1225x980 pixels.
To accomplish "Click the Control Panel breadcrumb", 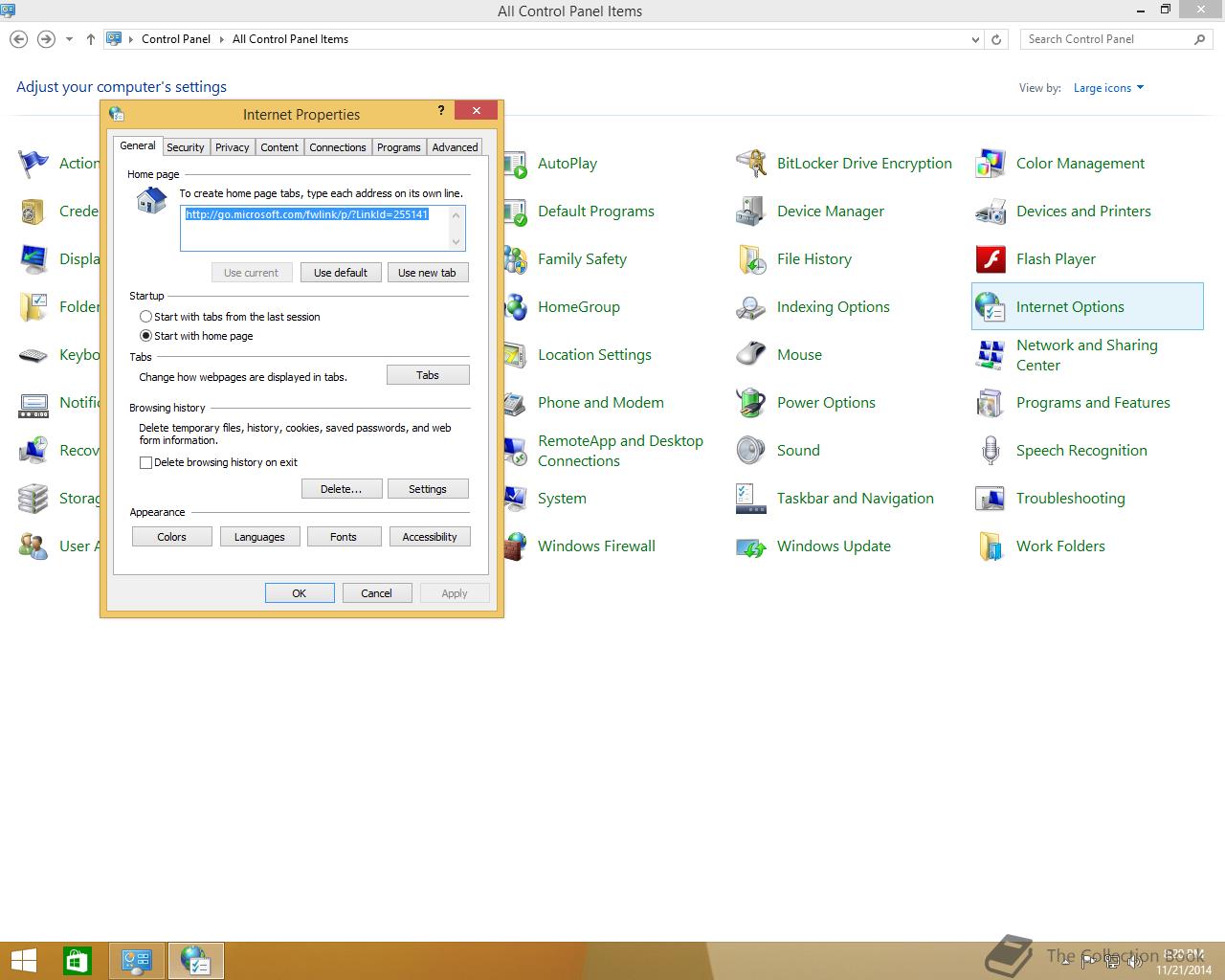I will [x=176, y=39].
